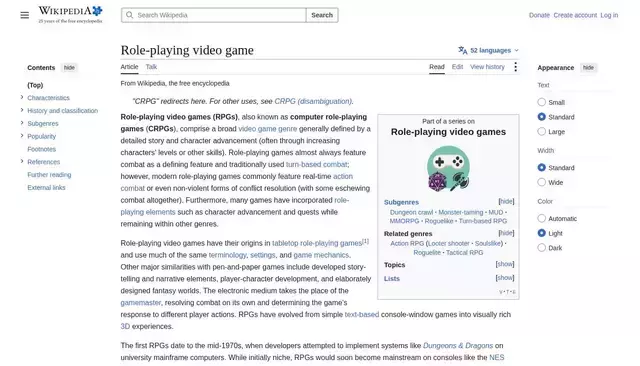Hide the Subgenres infobox section
The height and width of the screenshot is (366, 640).
[x=506, y=202]
